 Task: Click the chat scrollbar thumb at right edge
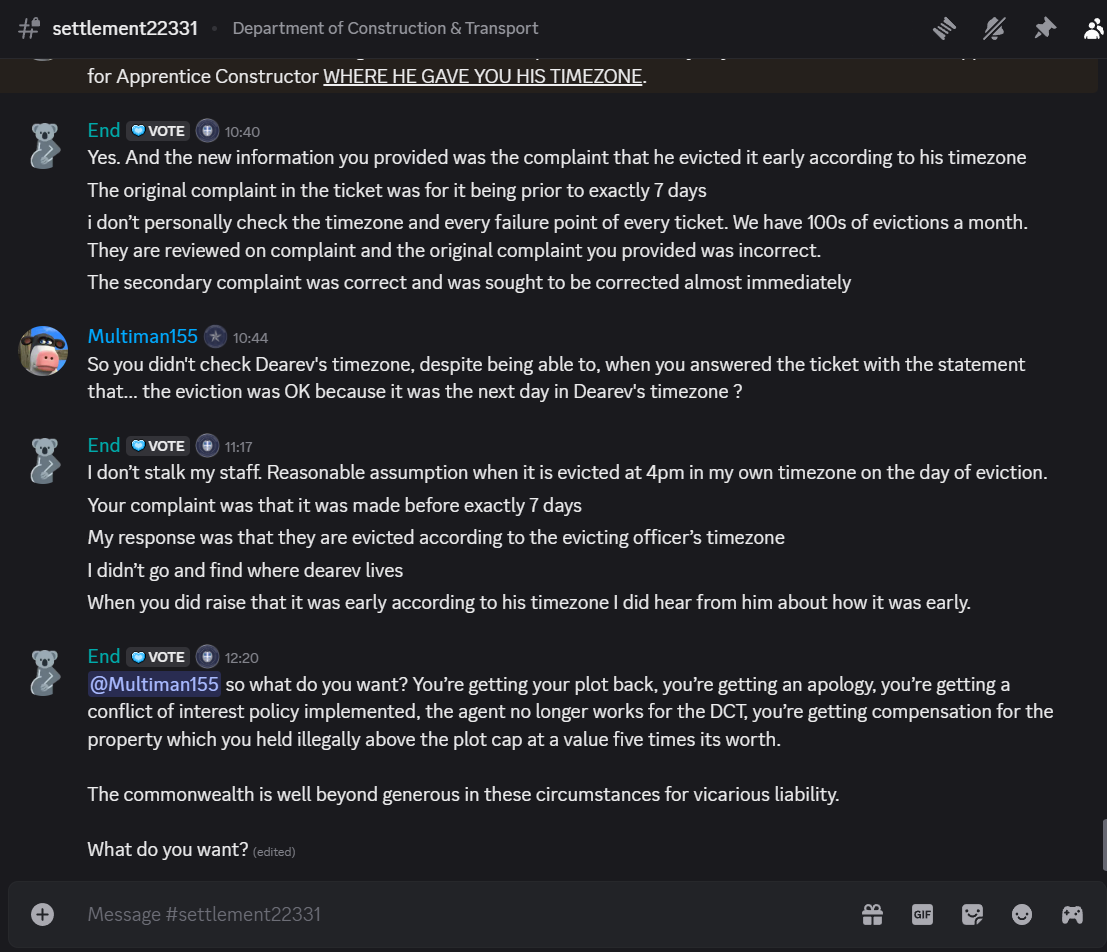(1104, 845)
